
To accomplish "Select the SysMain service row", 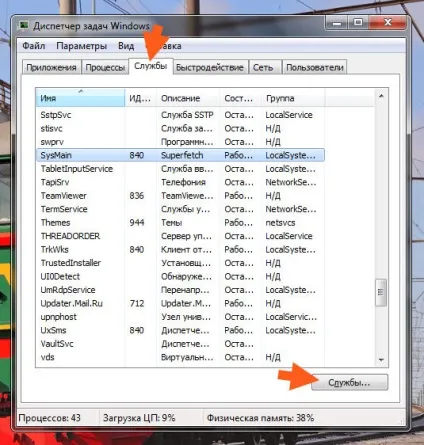I will click(x=180, y=155).
